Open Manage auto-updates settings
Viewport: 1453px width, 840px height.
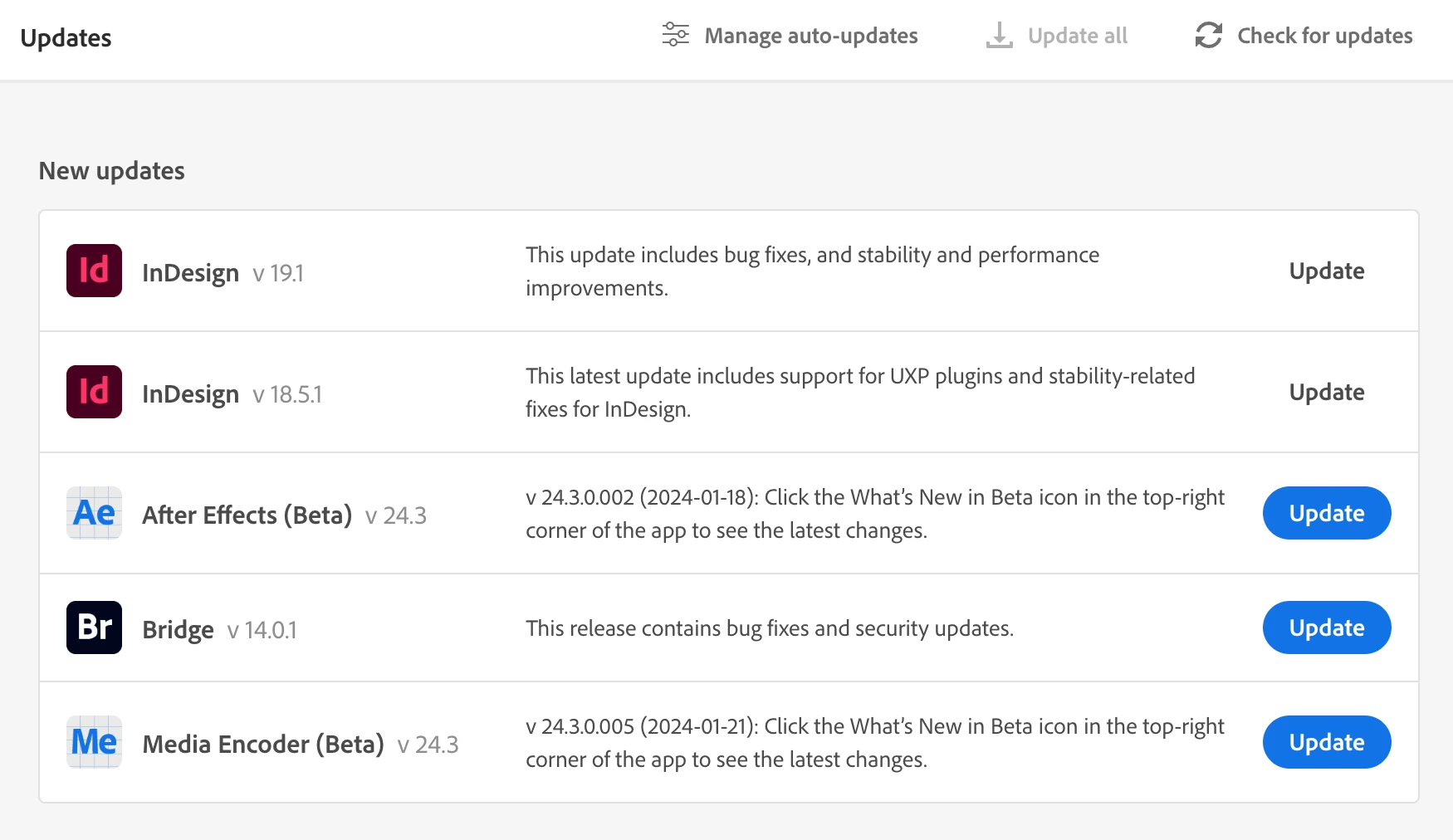pos(810,36)
